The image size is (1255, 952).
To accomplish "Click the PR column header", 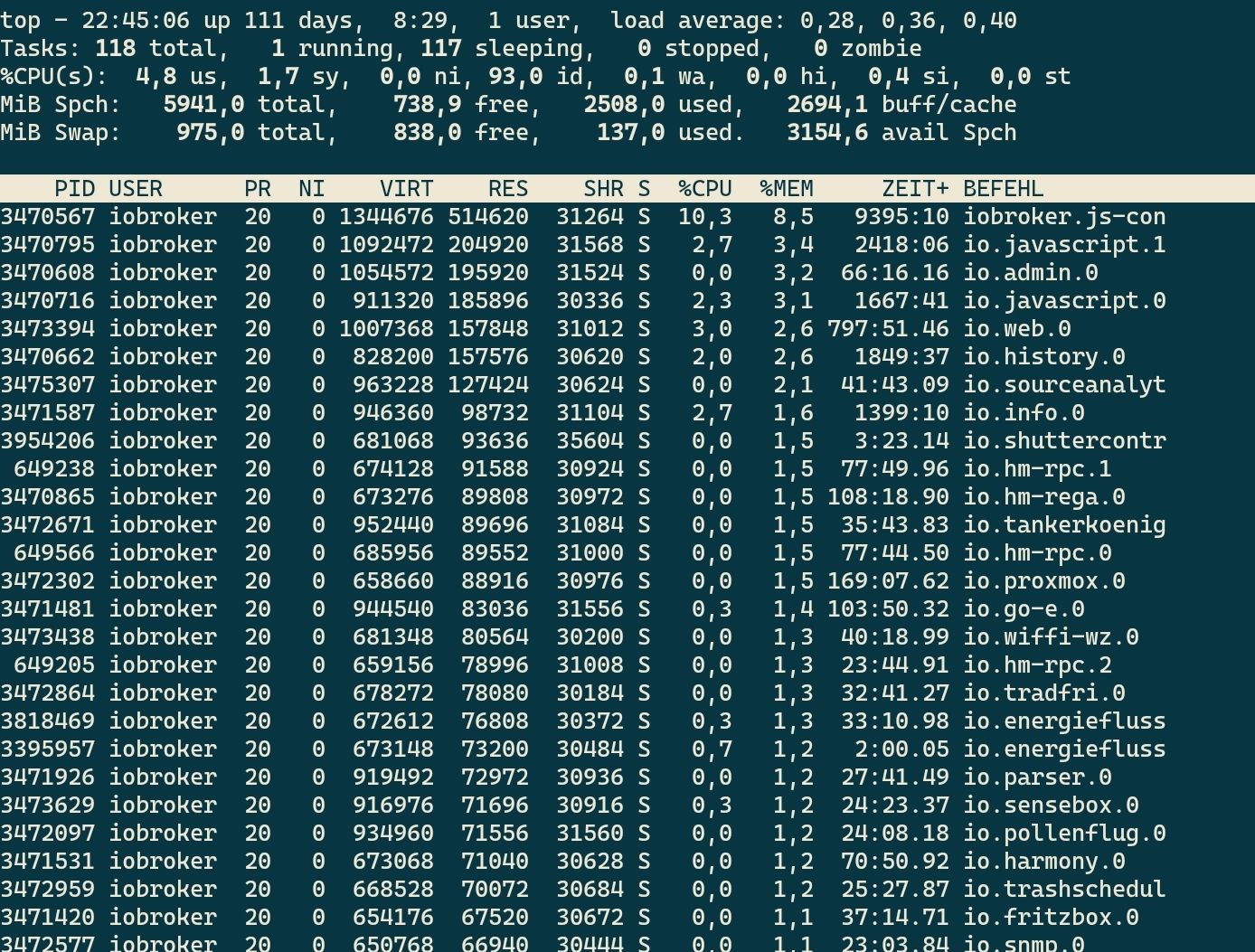I will point(258,189).
